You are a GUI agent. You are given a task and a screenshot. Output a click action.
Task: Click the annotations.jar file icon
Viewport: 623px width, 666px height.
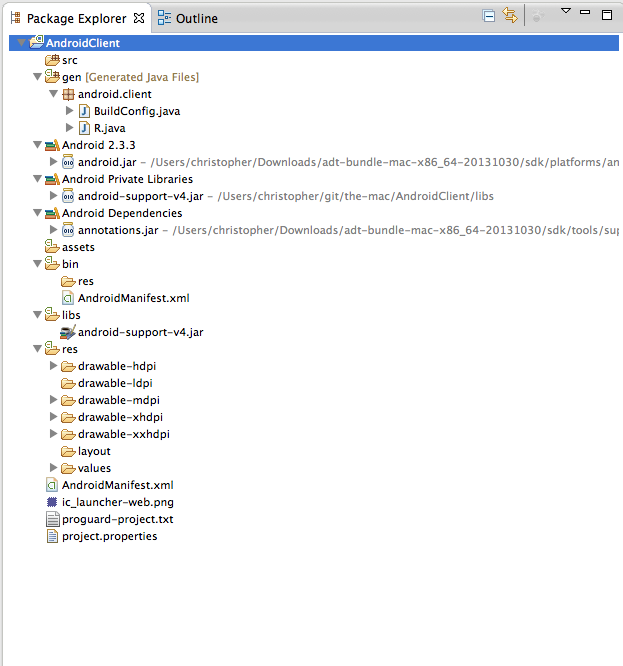68,230
